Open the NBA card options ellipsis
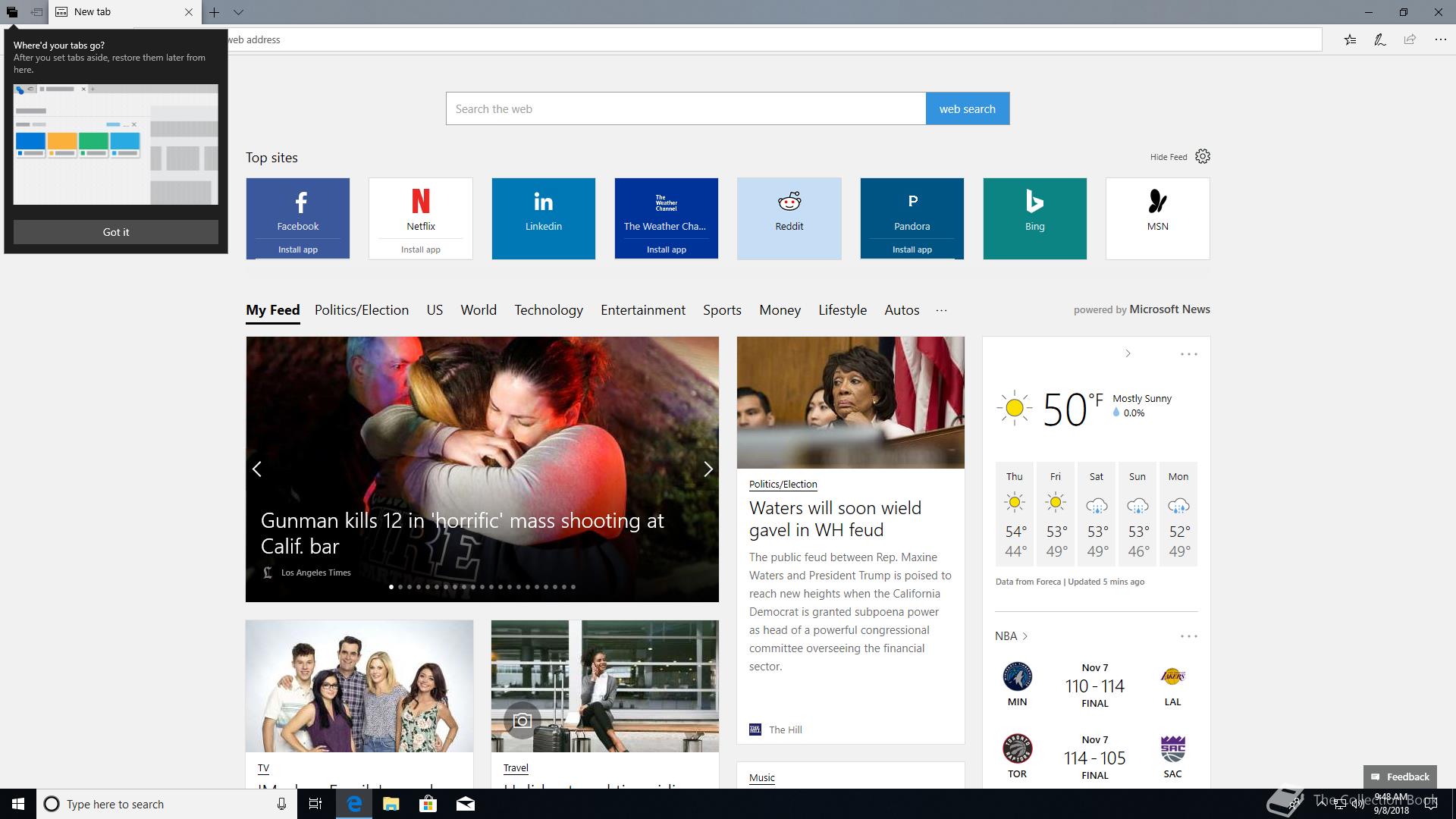This screenshot has height=819, width=1456. coord(1189,636)
